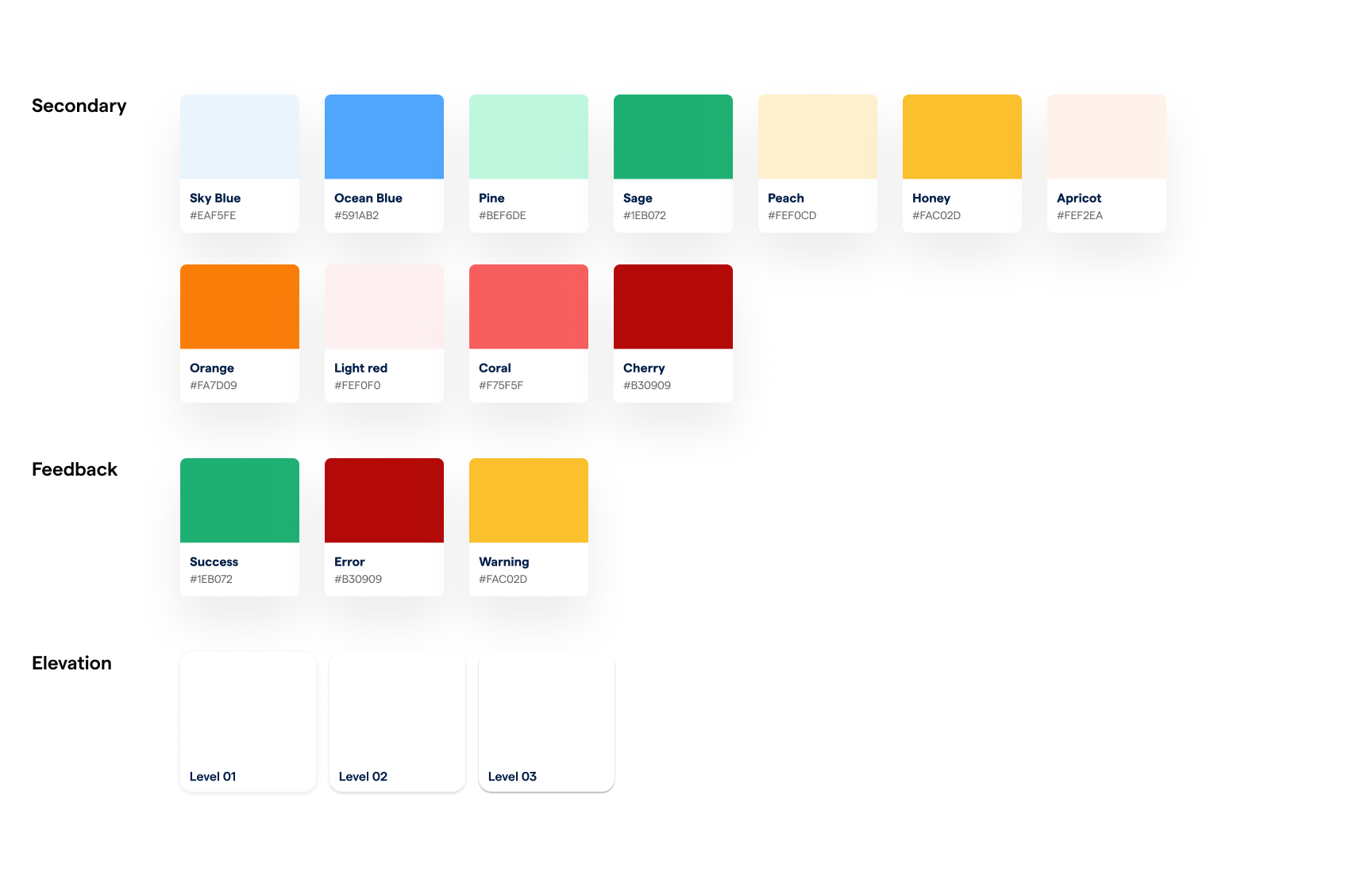1372x887 pixels.
Task: Click the Orange swatch
Action: (x=239, y=306)
